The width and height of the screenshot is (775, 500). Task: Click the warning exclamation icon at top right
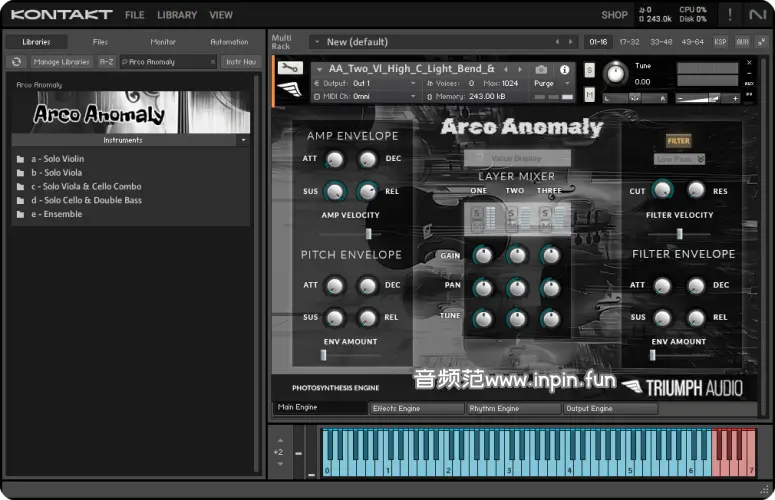(x=730, y=15)
